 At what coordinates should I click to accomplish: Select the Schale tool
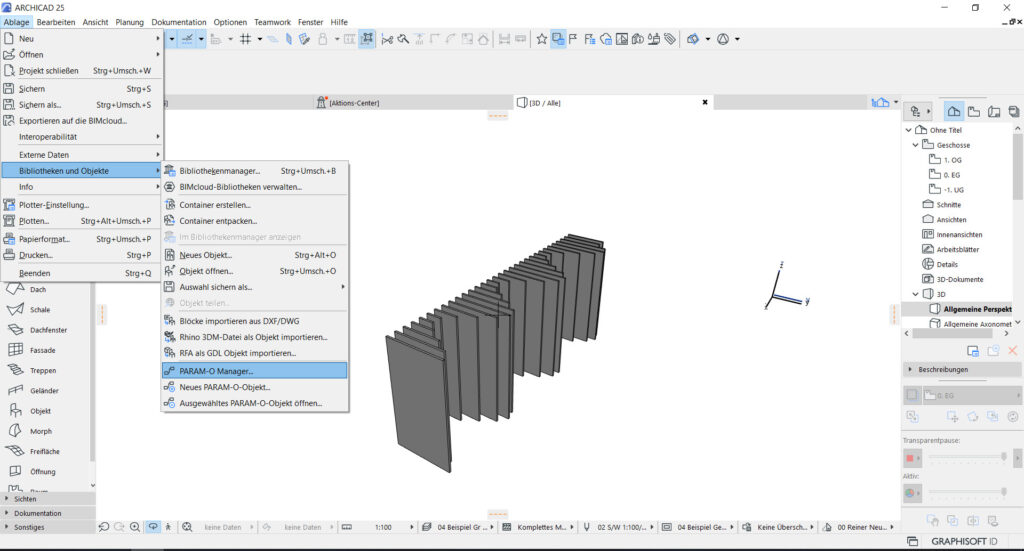coord(46,309)
